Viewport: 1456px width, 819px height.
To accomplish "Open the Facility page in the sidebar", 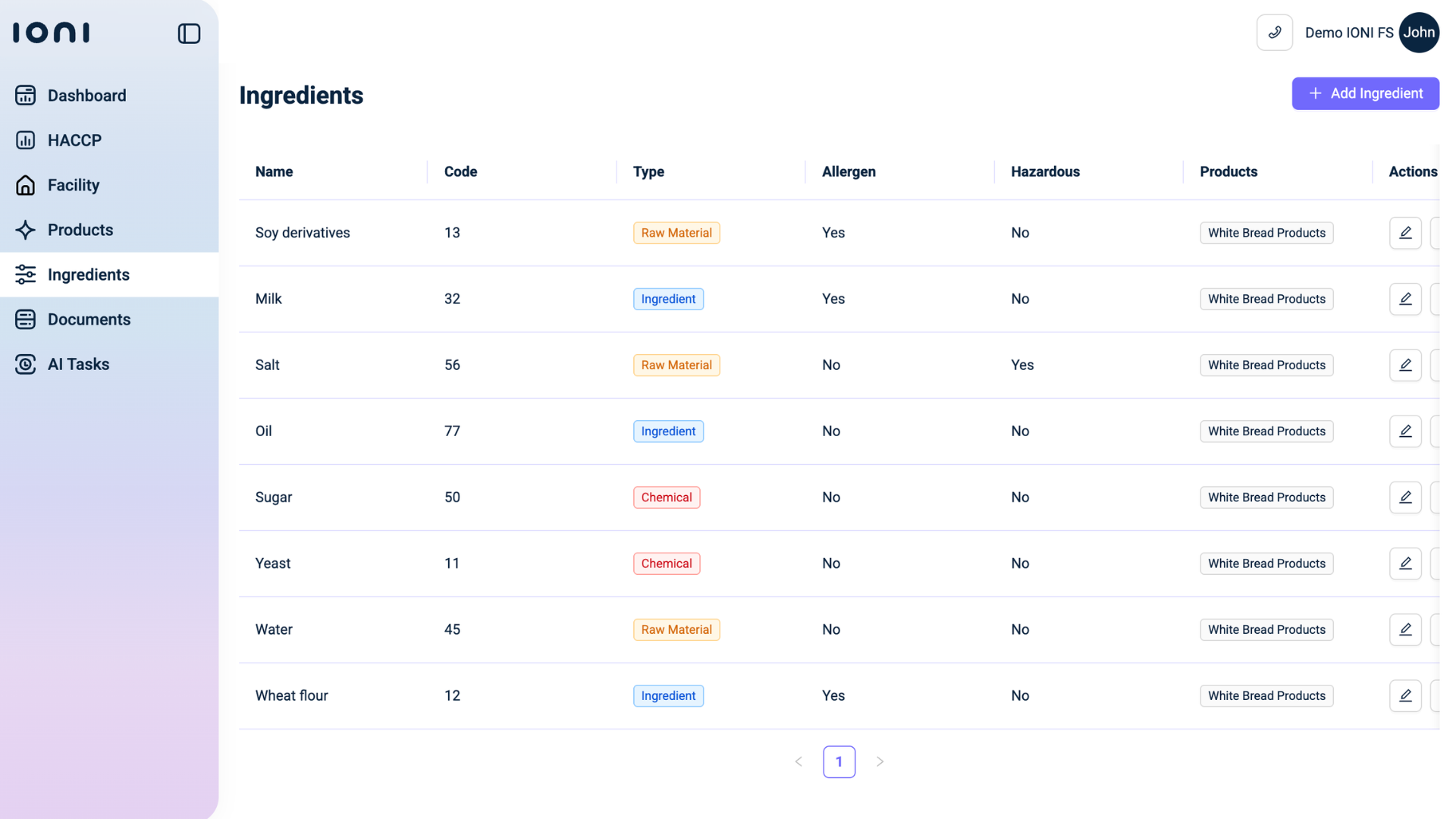I will (74, 185).
